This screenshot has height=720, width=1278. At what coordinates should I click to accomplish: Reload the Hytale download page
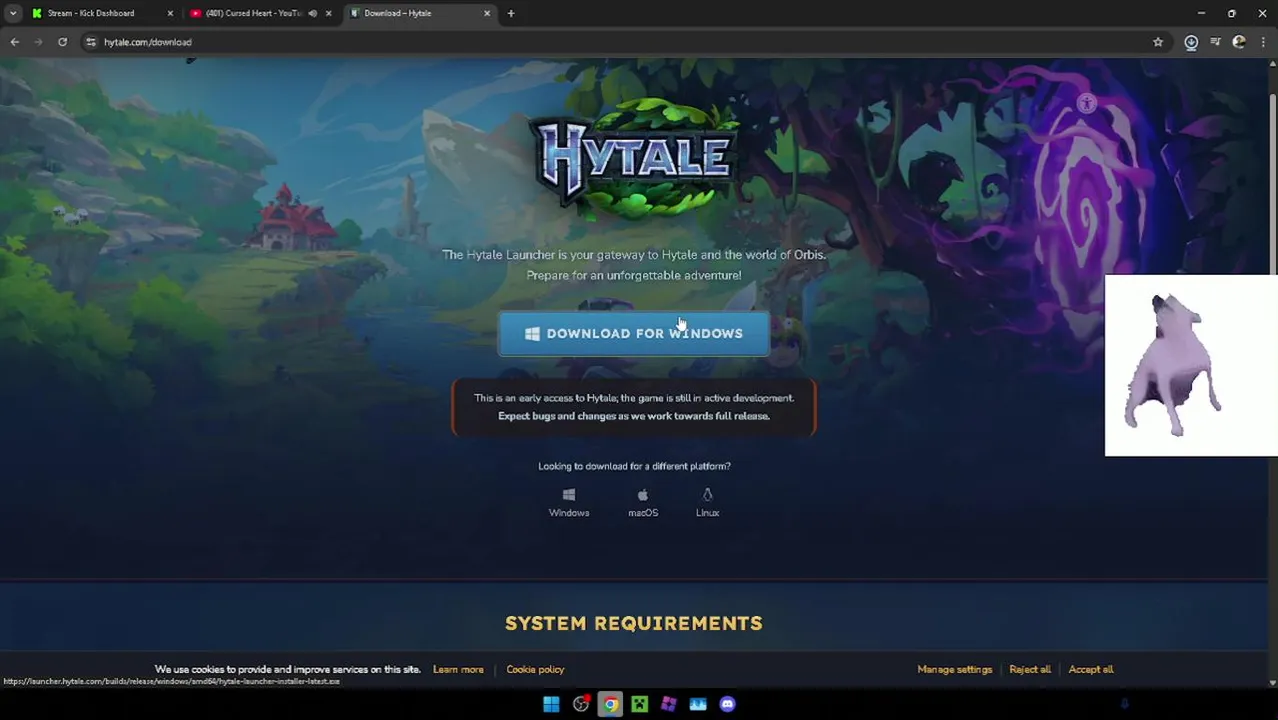coord(62,42)
